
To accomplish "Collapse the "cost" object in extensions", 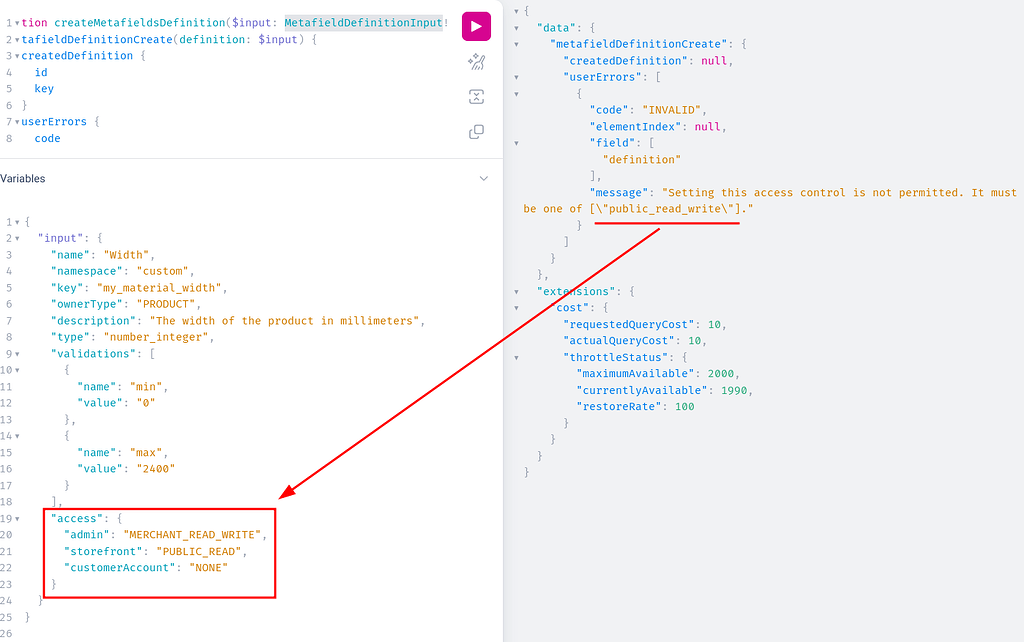I will tap(516, 307).
